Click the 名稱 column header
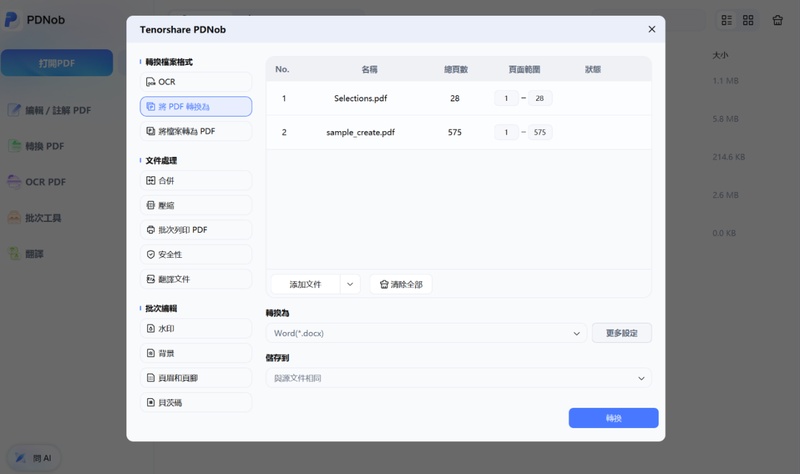Image resolution: width=800 pixels, height=474 pixels. tap(369, 69)
